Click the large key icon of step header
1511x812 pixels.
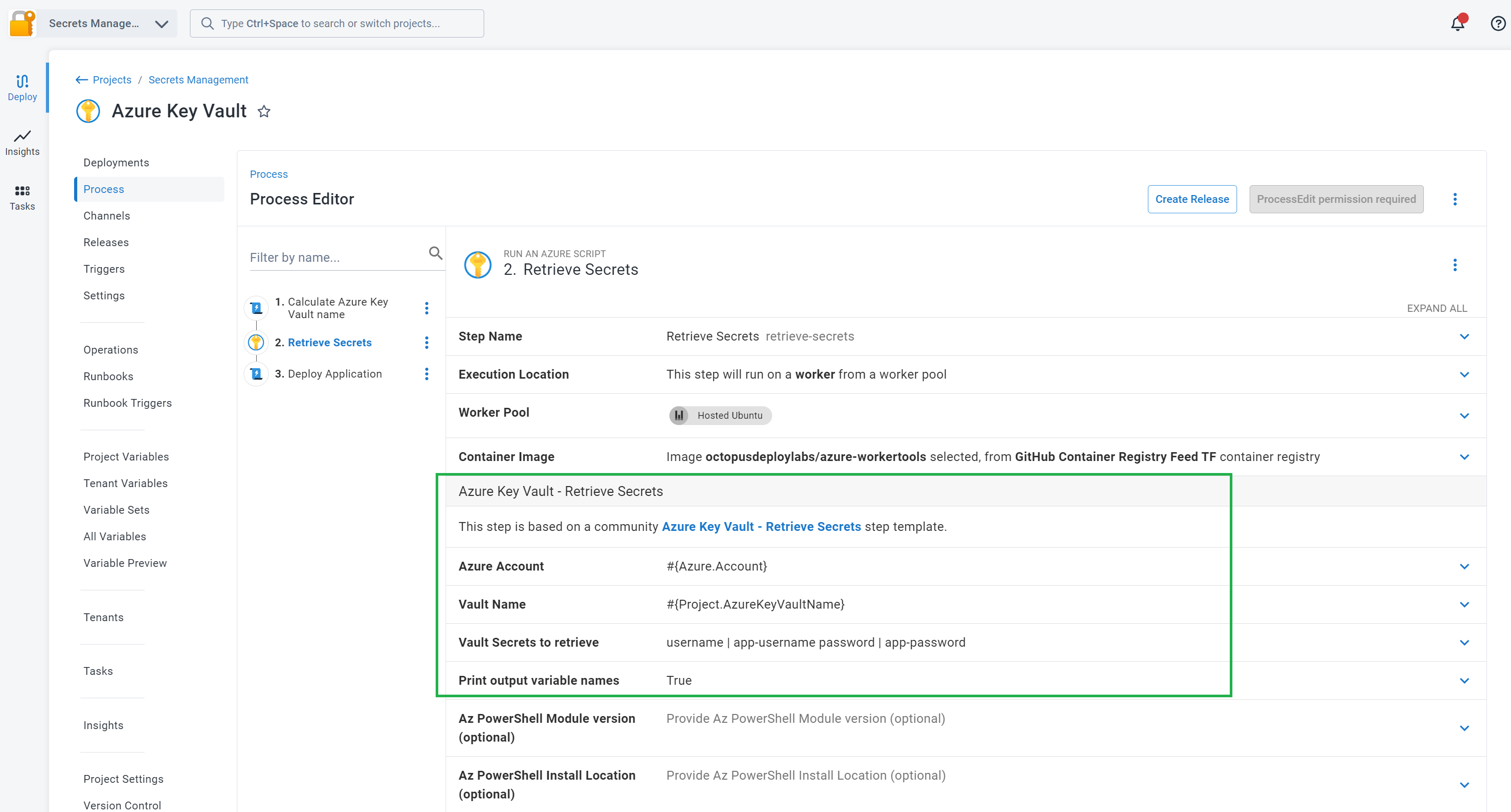(x=477, y=265)
